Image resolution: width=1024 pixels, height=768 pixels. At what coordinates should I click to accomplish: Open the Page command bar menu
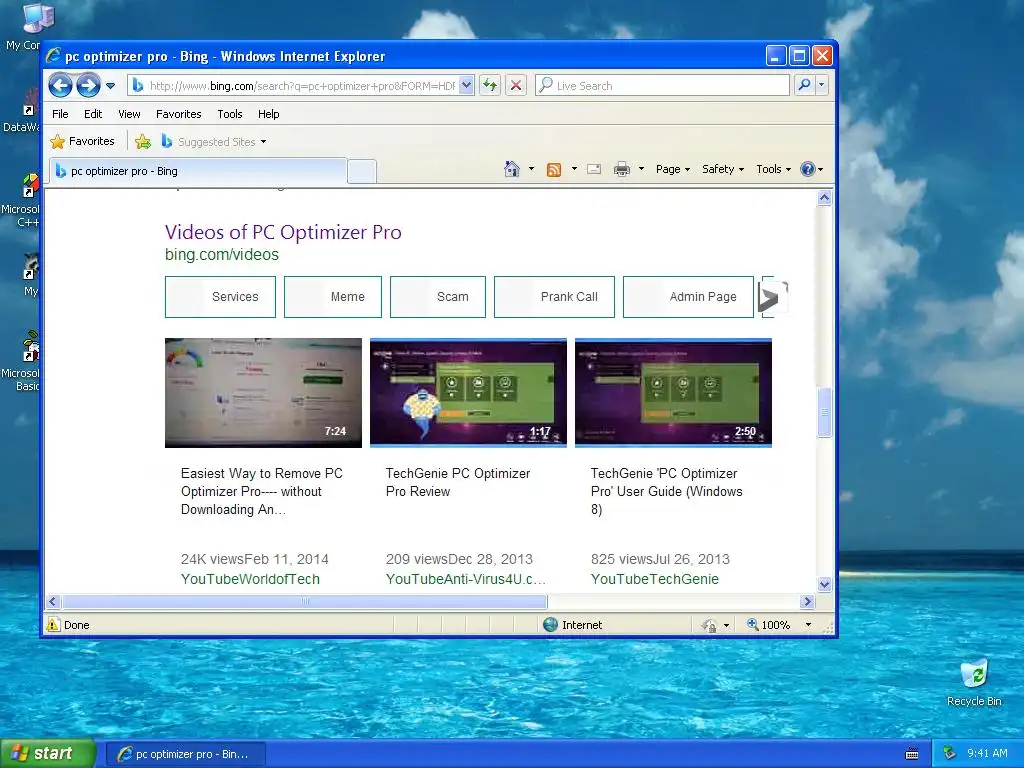point(673,169)
